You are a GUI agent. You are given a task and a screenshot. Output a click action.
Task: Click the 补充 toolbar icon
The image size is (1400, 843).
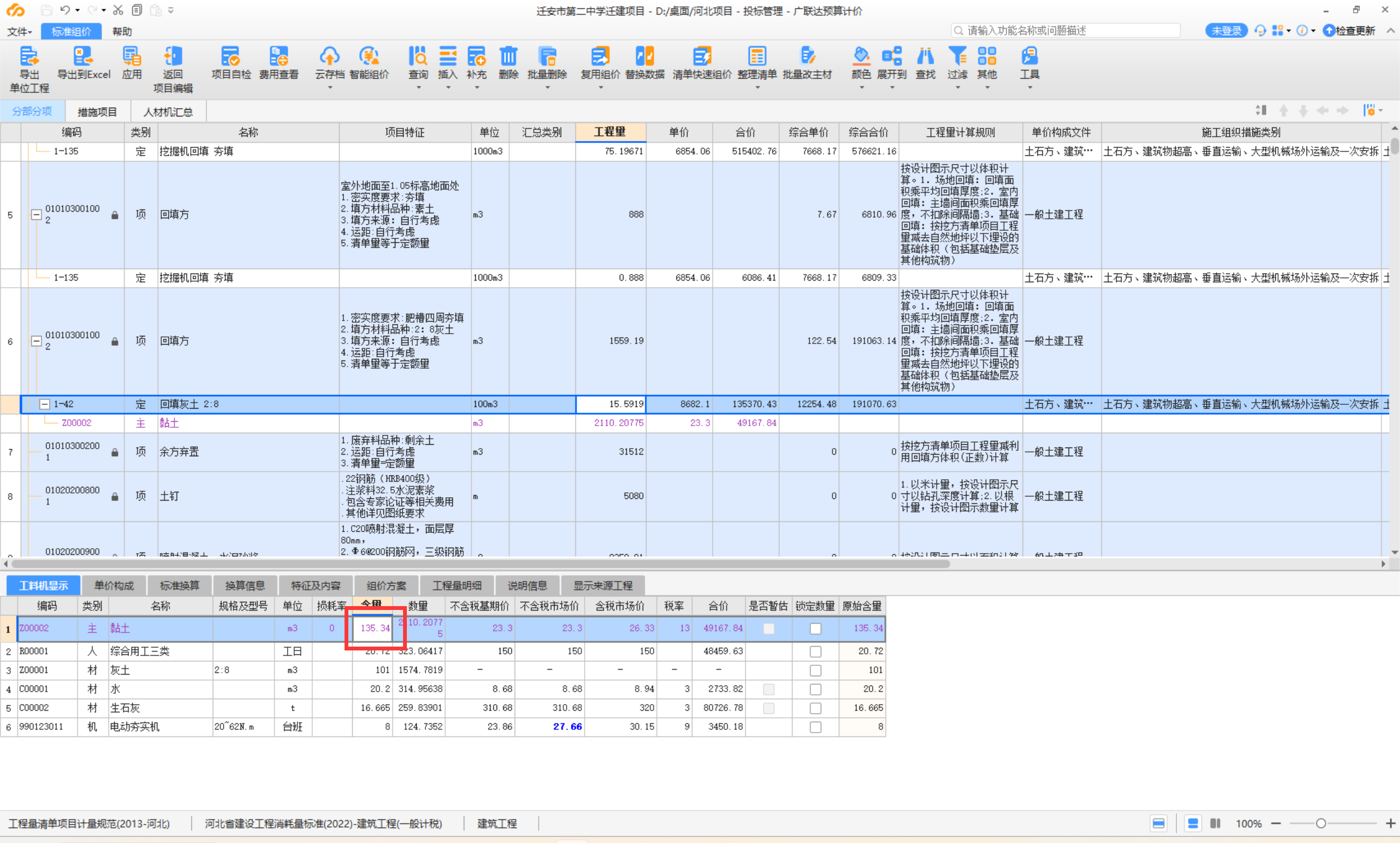476,56
